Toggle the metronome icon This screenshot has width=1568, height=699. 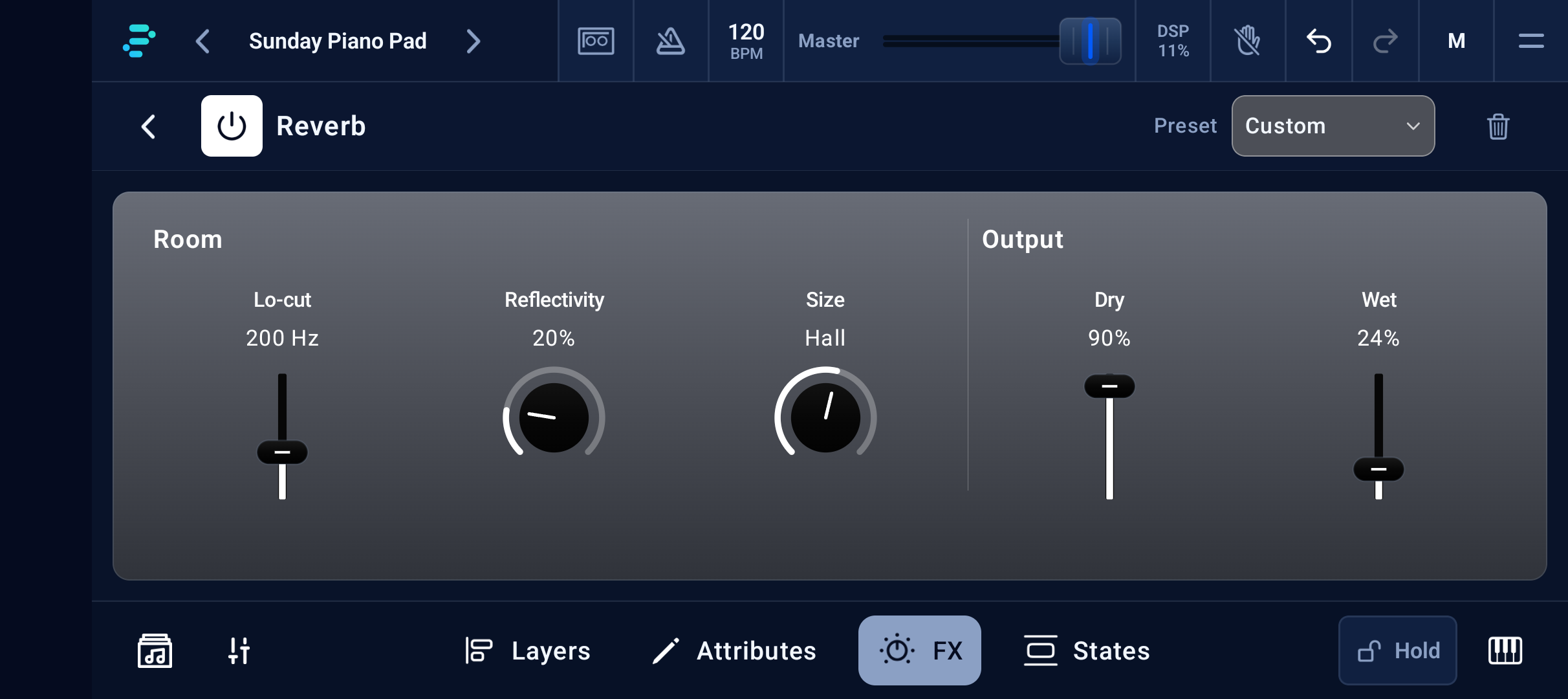click(x=671, y=41)
